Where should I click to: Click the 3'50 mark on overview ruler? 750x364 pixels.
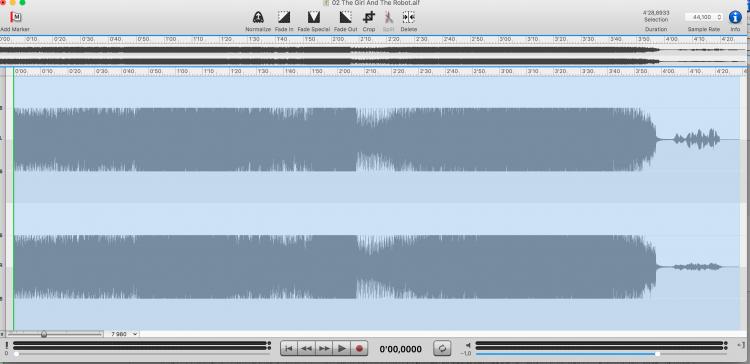click(644, 39)
